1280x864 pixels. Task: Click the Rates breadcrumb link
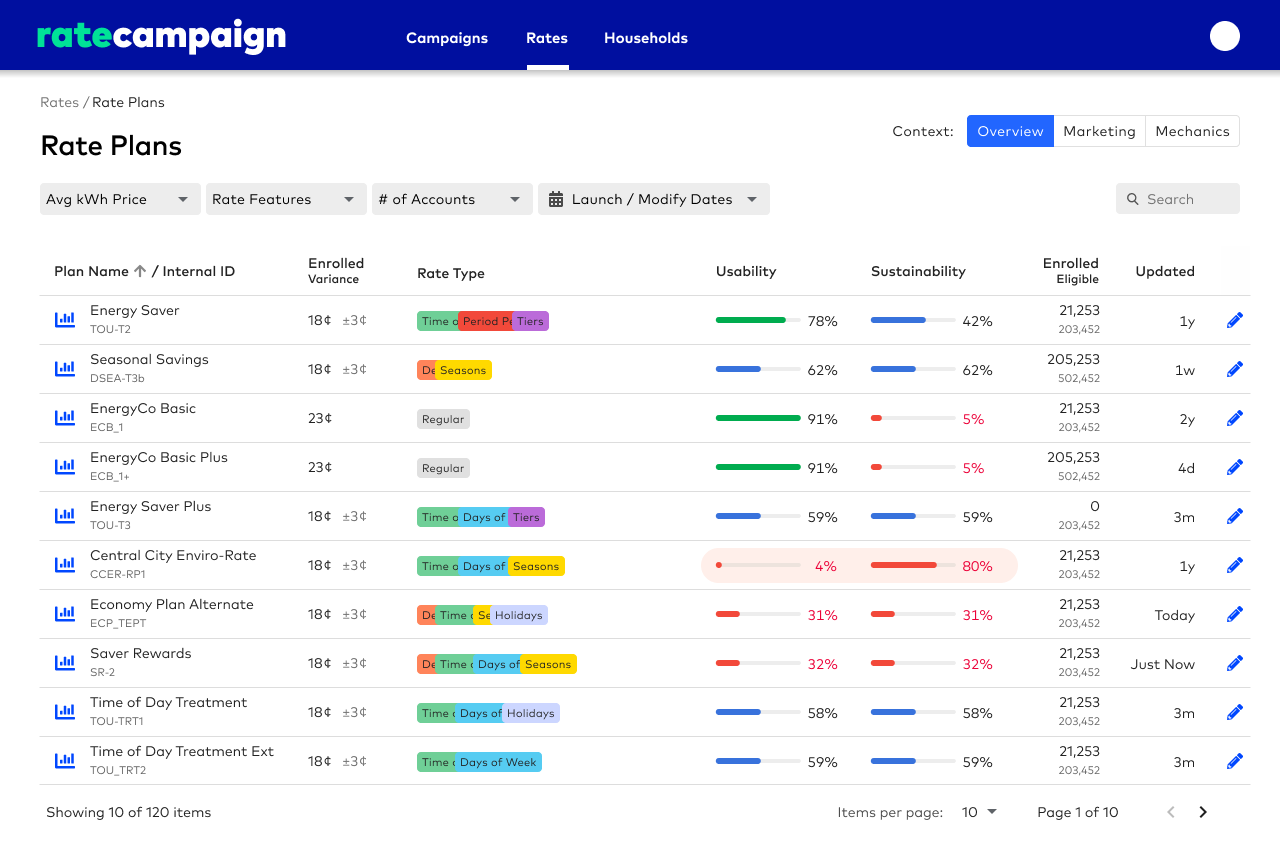pos(59,102)
